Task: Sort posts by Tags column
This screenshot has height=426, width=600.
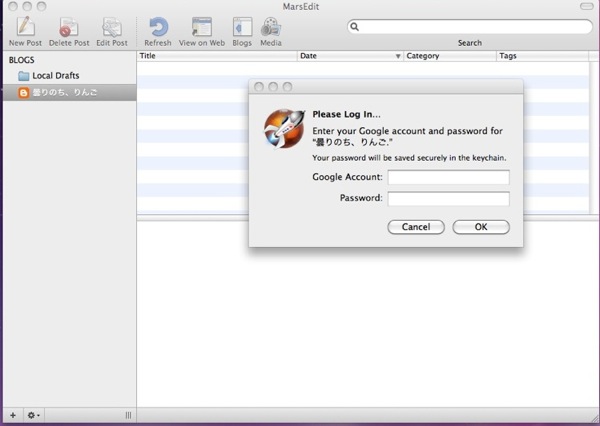Action: [543, 56]
